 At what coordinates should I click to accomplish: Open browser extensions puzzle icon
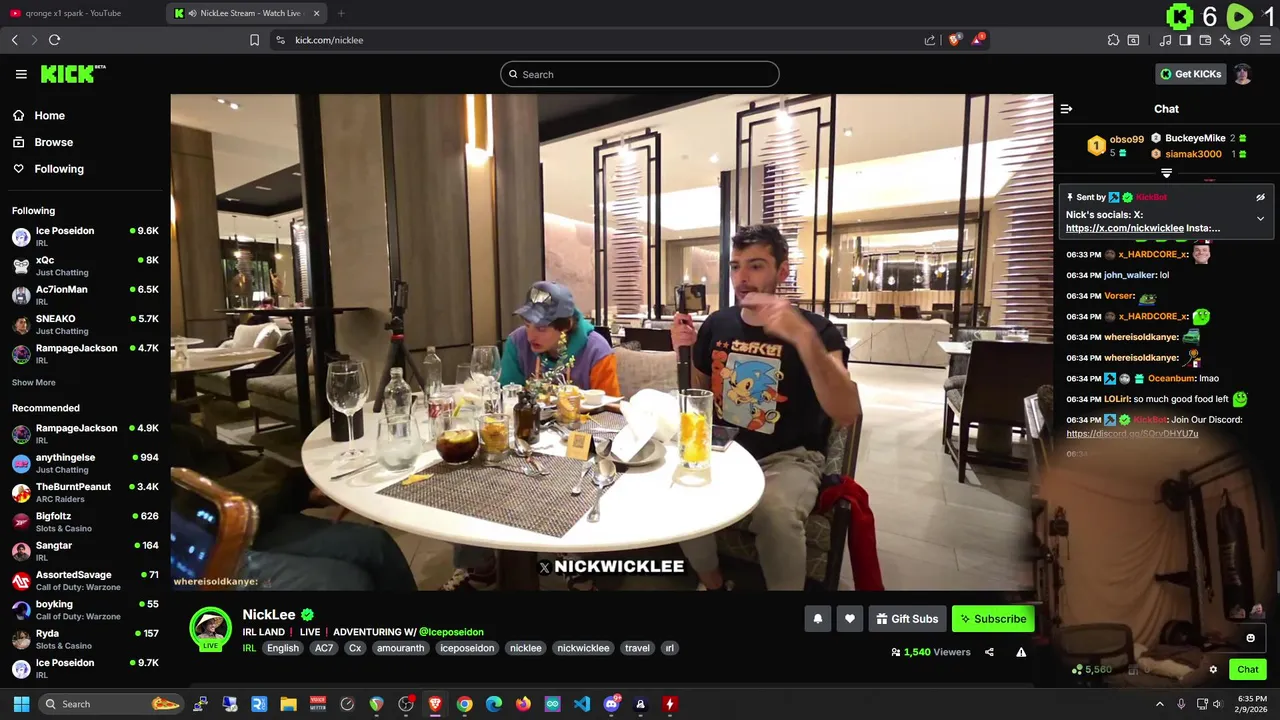(x=1113, y=40)
